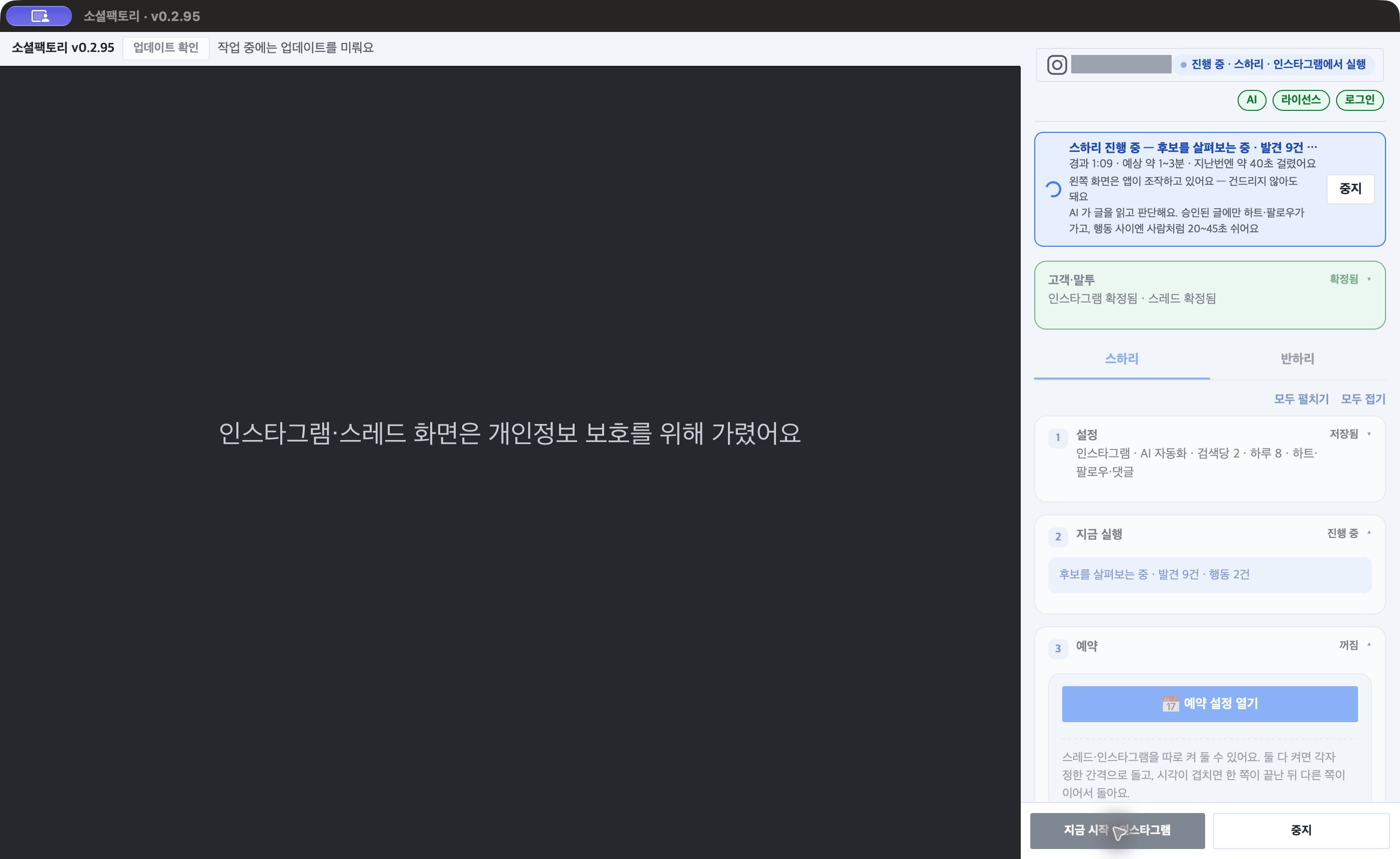Image resolution: width=1400 pixels, height=859 pixels.
Task: Click the 고객·말투 card title
Action: click(1071, 280)
